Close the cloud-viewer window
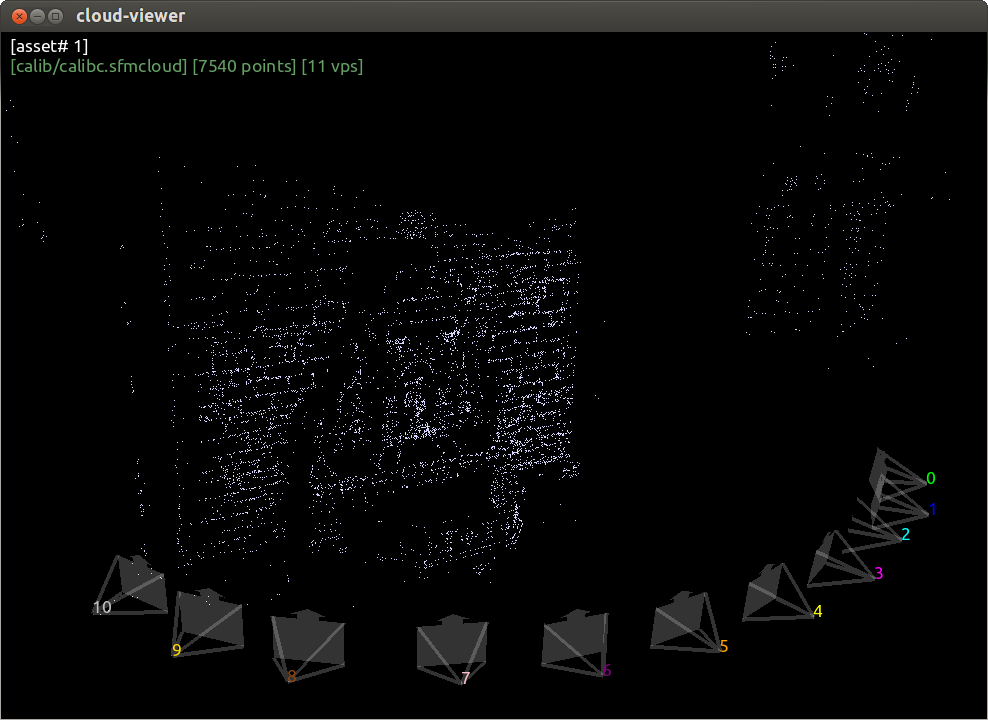Screen dimensions: 988x720 pyautogui.click(x=20, y=16)
